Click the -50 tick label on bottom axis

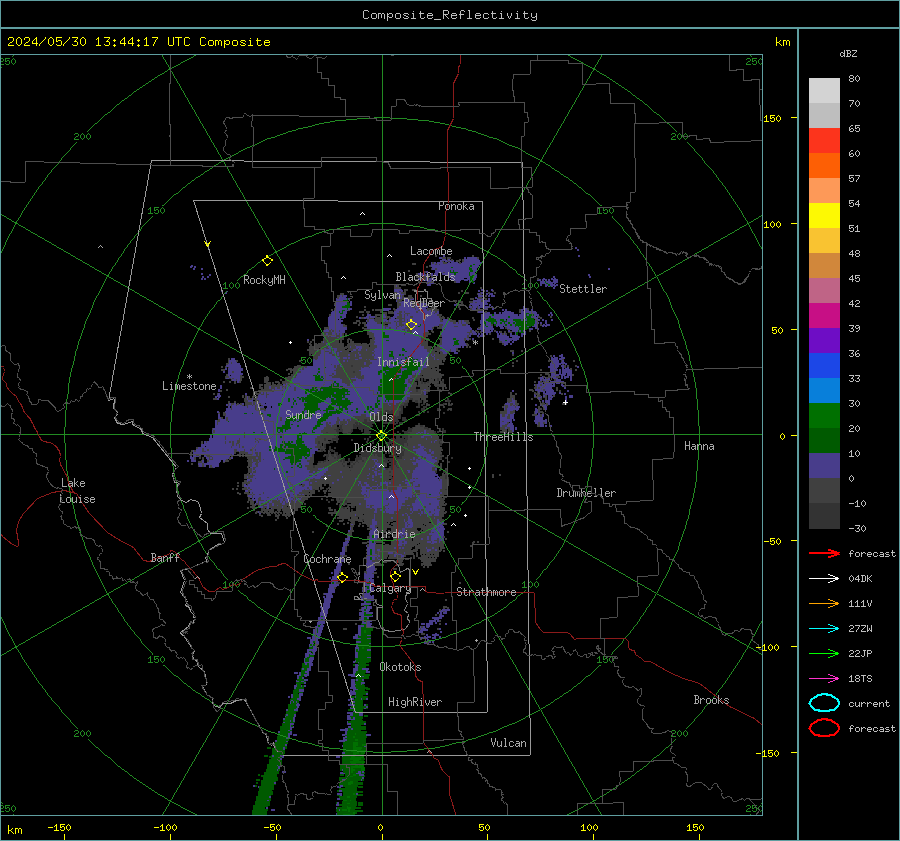(x=272, y=827)
